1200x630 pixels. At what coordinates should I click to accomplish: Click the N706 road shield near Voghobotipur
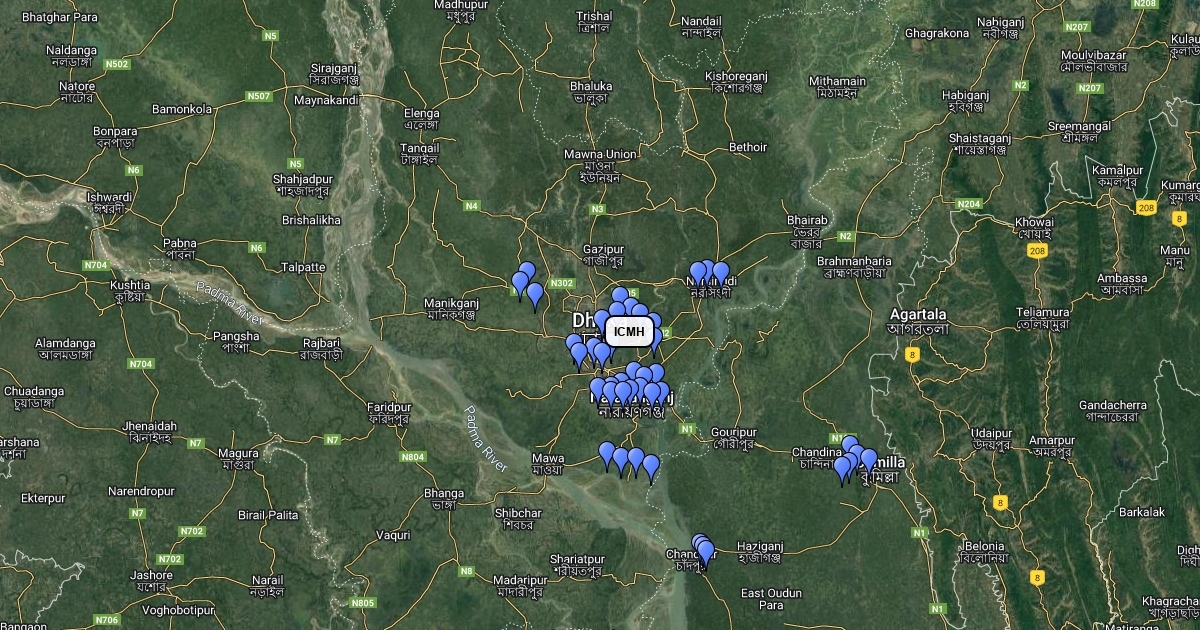[x=107, y=620]
